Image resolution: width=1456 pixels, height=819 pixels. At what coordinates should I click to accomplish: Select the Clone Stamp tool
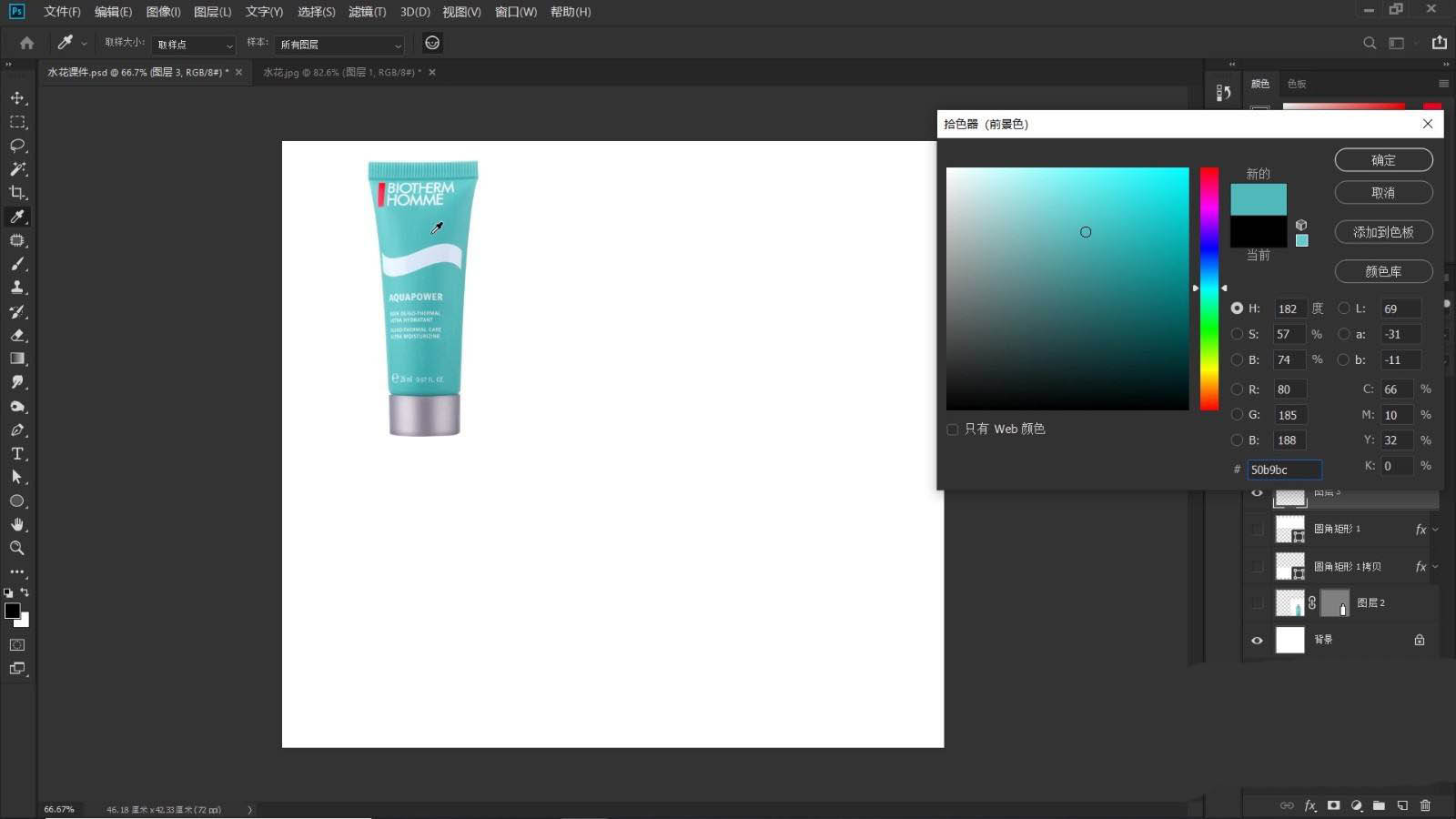coord(17,288)
